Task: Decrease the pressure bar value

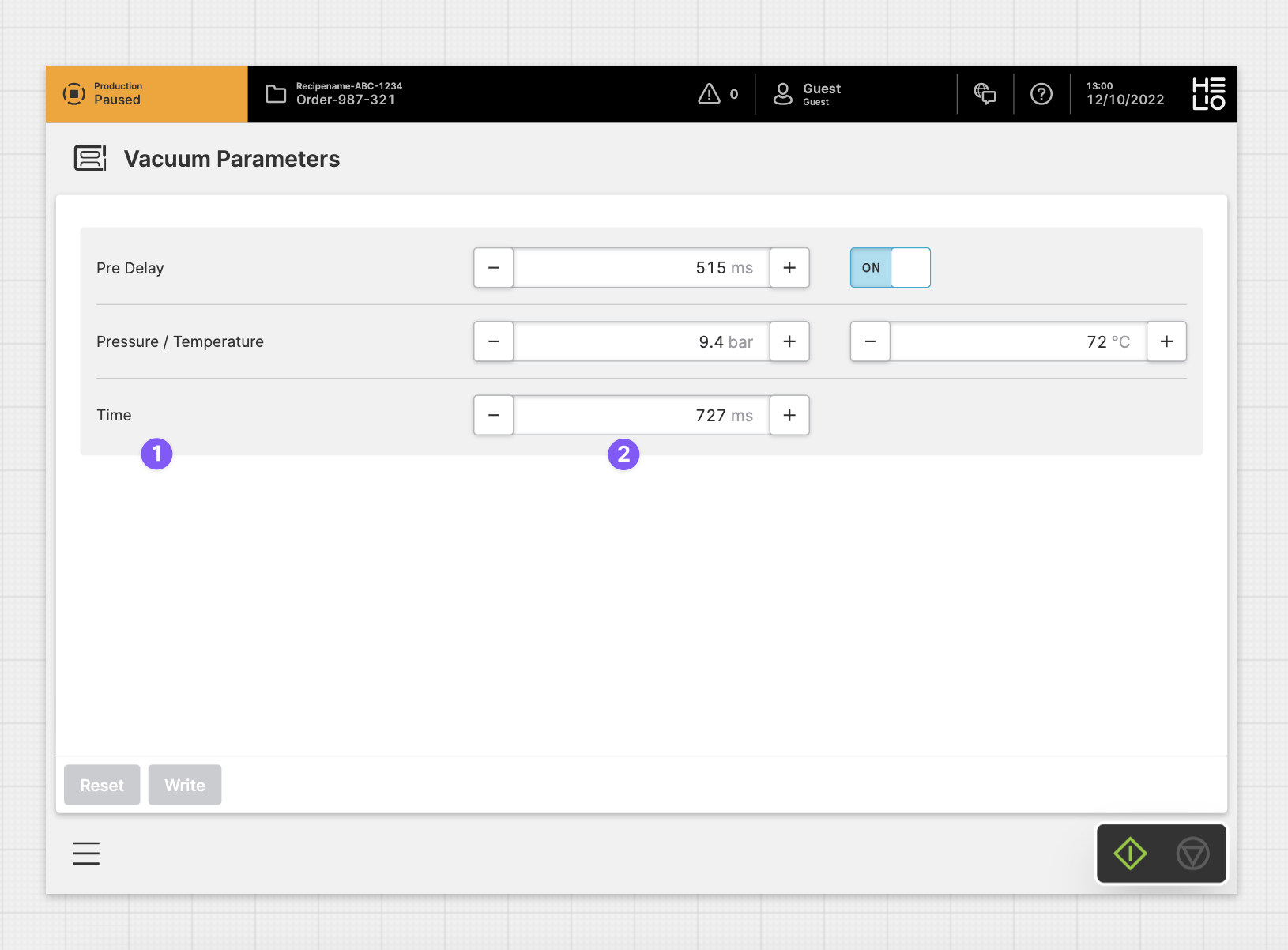Action: (494, 341)
